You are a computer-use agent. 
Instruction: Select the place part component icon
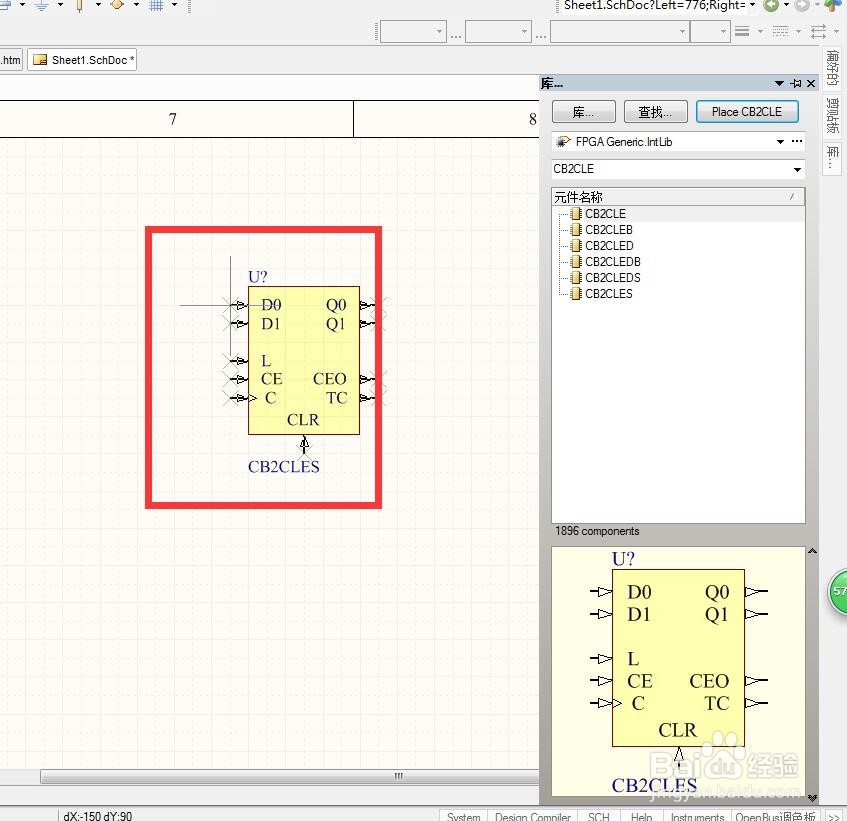point(79,5)
